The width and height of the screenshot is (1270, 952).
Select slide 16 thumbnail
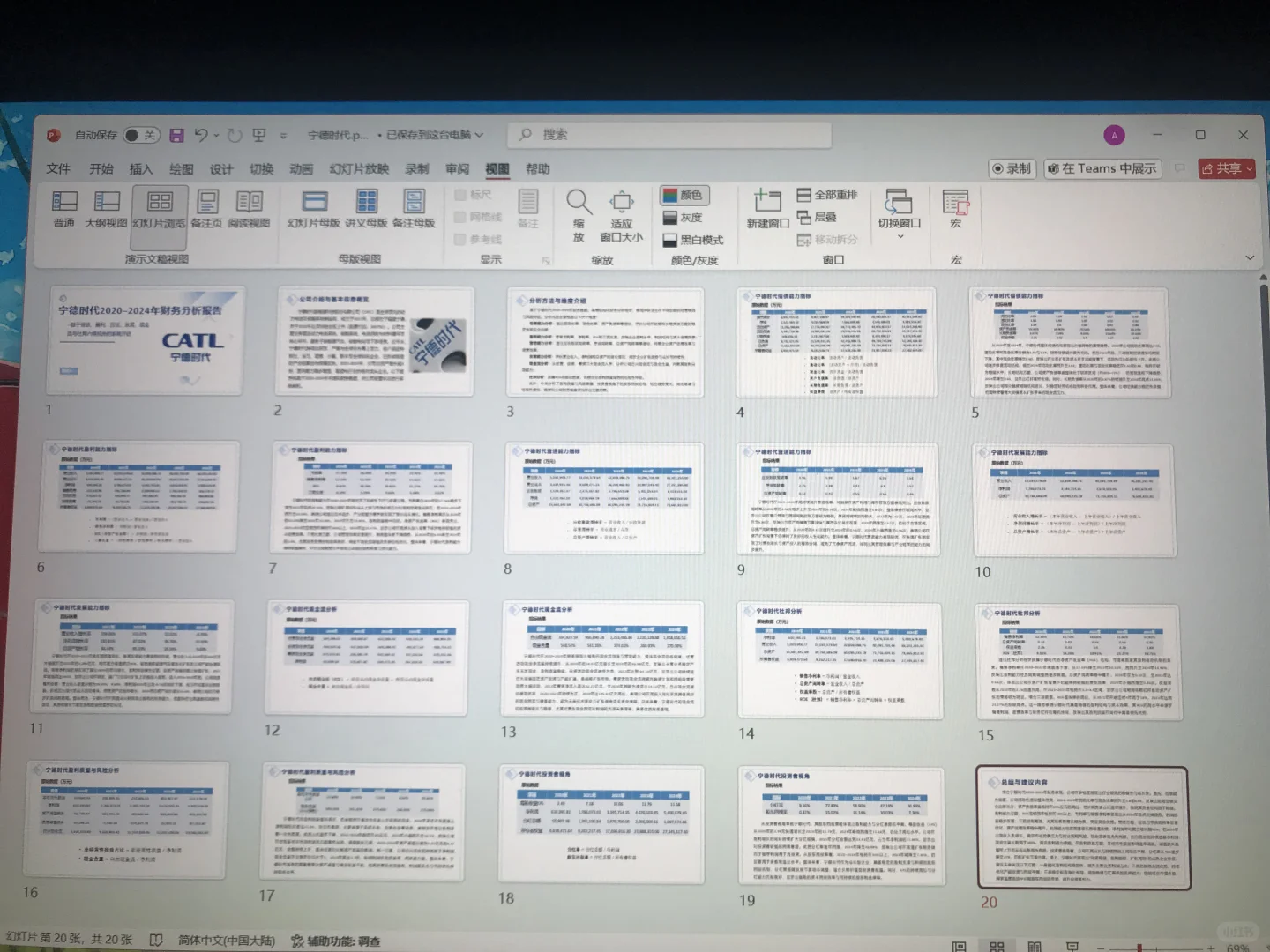tap(128, 820)
